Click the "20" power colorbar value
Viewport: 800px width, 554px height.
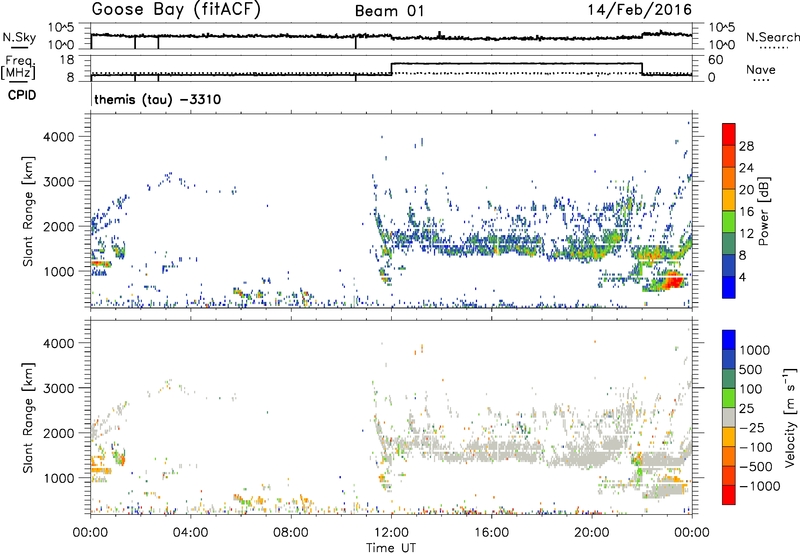(x=746, y=190)
